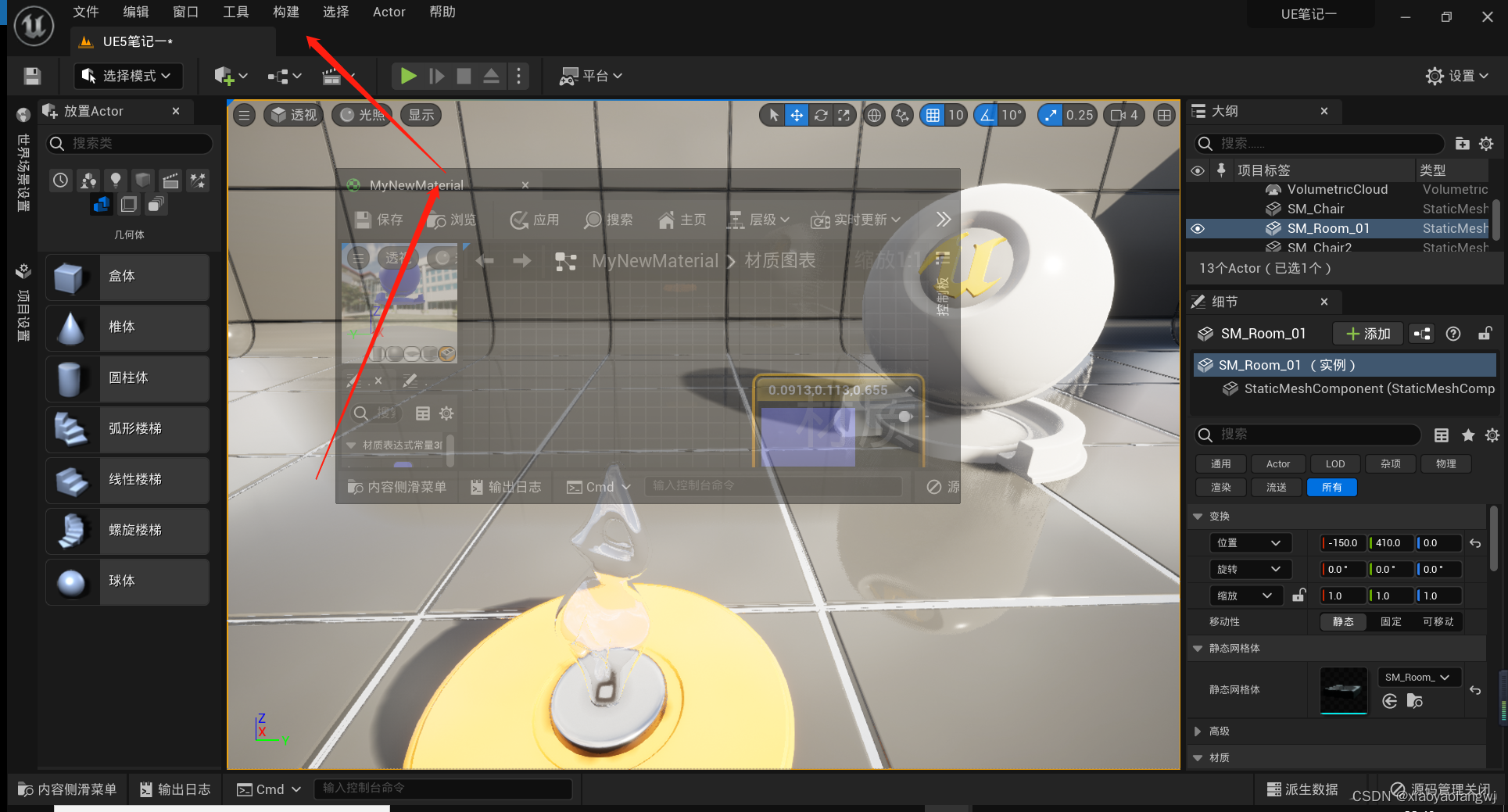
Task: Open the 显示 show flags menu
Action: point(421,116)
